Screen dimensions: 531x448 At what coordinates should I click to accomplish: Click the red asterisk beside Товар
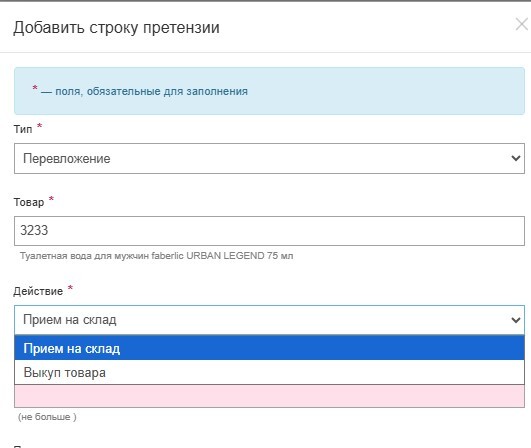(x=51, y=198)
